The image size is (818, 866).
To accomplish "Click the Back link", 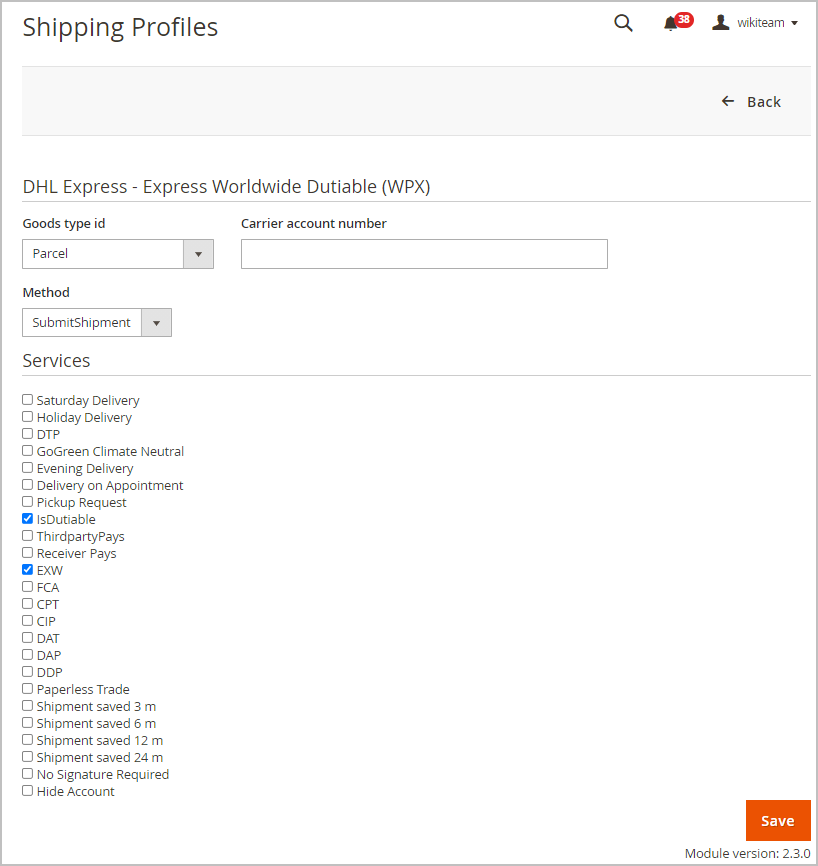I will (764, 101).
